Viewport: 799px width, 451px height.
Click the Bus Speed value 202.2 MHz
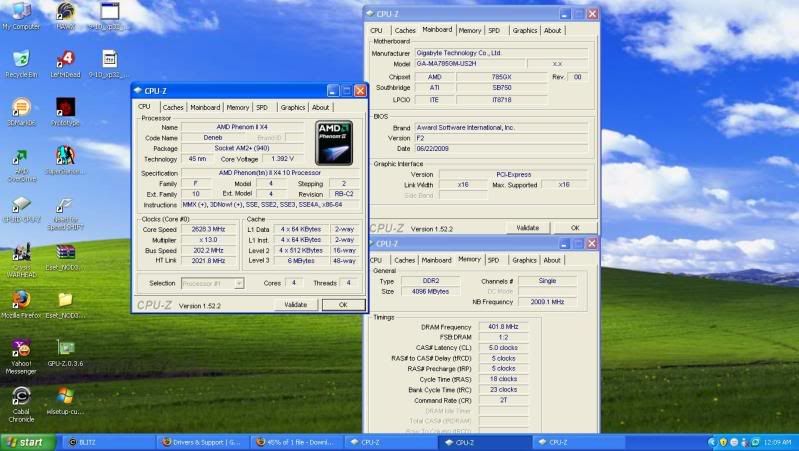pos(208,251)
